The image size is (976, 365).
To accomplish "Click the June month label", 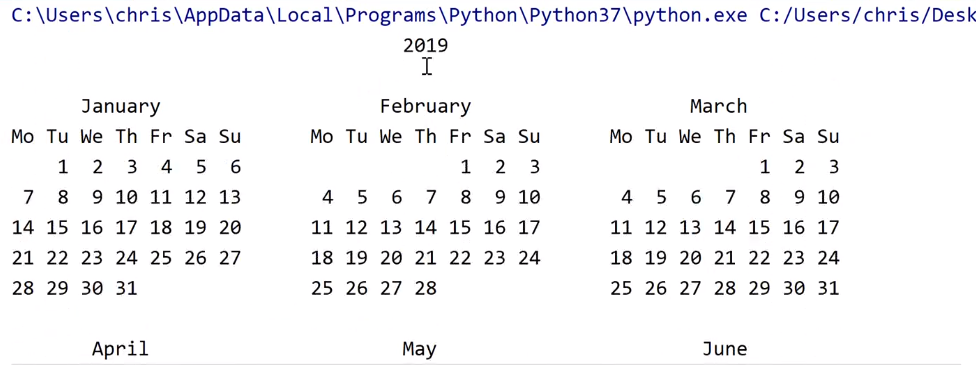I will [x=725, y=349].
